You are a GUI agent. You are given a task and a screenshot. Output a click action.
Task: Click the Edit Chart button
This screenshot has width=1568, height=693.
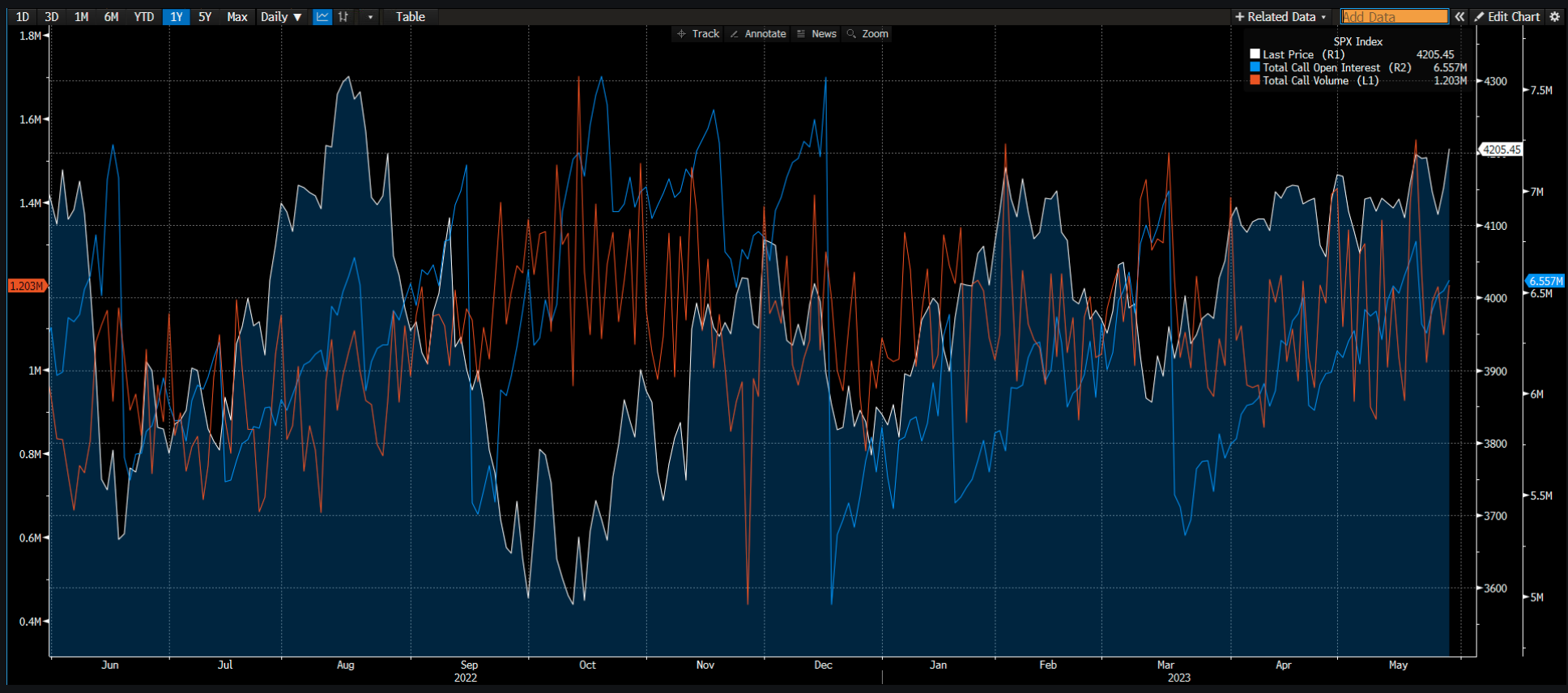[x=1507, y=17]
